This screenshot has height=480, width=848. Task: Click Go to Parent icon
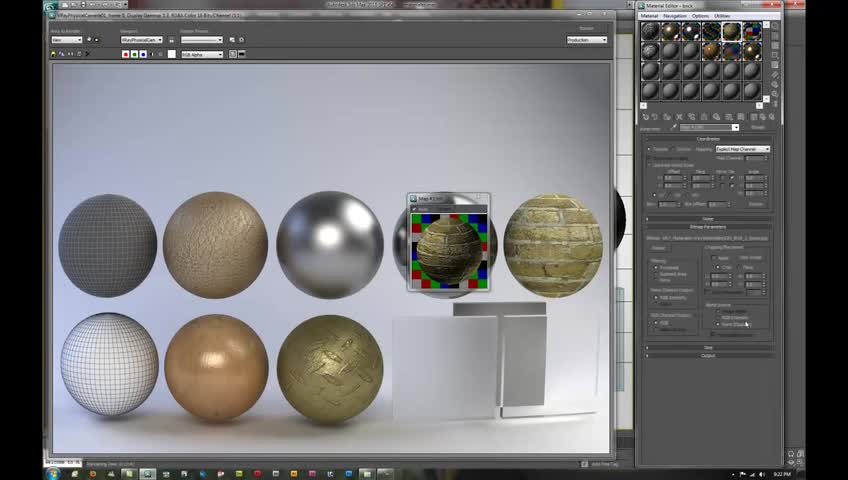[763, 117]
